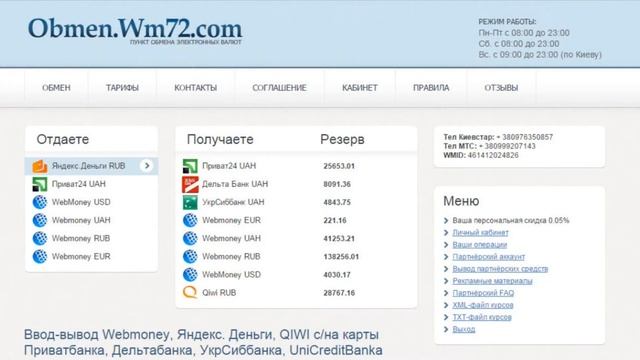Click the Дельта Банк UAH red icon
640x360 pixels.
click(x=190, y=184)
